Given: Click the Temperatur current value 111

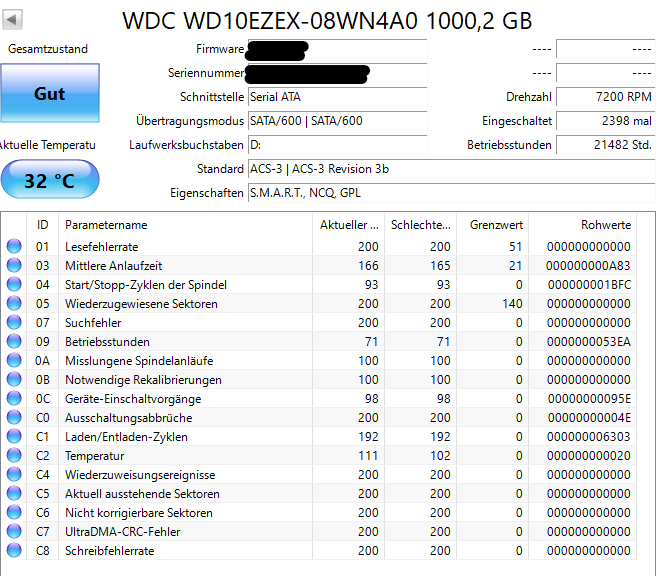Looking at the screenshot, I should (368, 456).
